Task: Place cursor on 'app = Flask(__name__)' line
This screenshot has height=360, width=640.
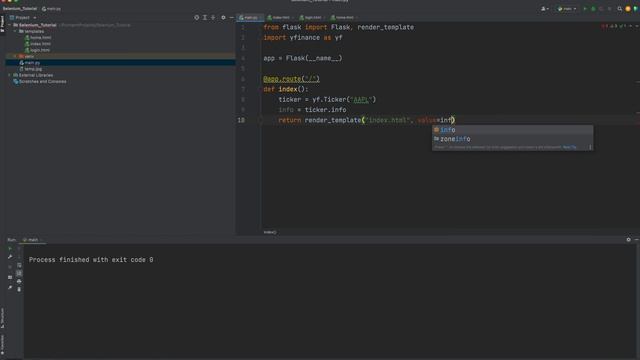Action: coord(303,58)
